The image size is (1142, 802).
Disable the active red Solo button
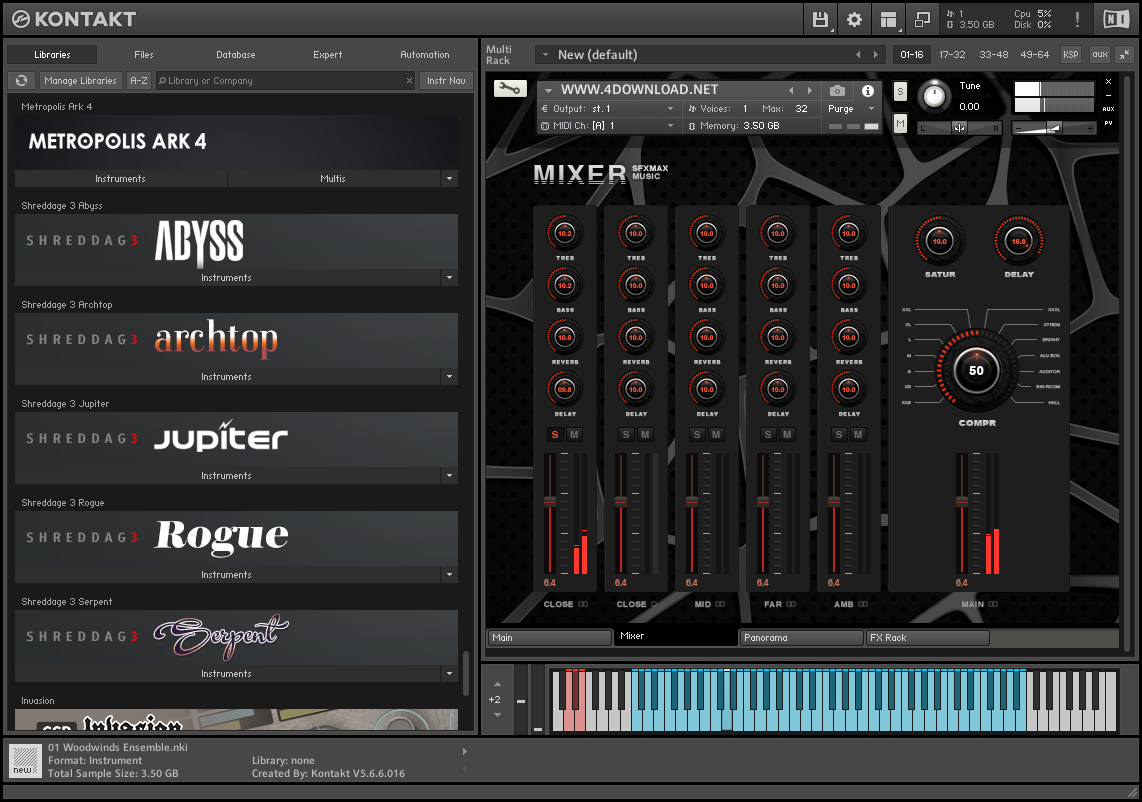pyautogui.click(x=555, y=435)
